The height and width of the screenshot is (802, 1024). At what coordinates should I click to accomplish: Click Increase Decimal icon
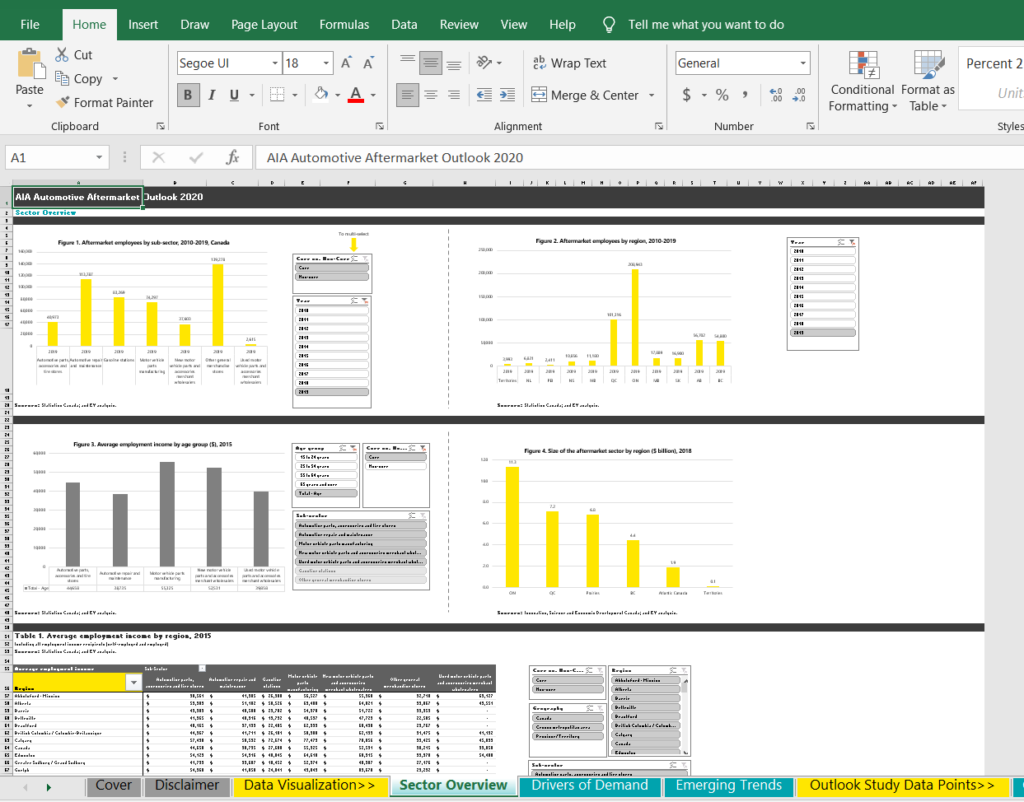click(x=775, y=95)
